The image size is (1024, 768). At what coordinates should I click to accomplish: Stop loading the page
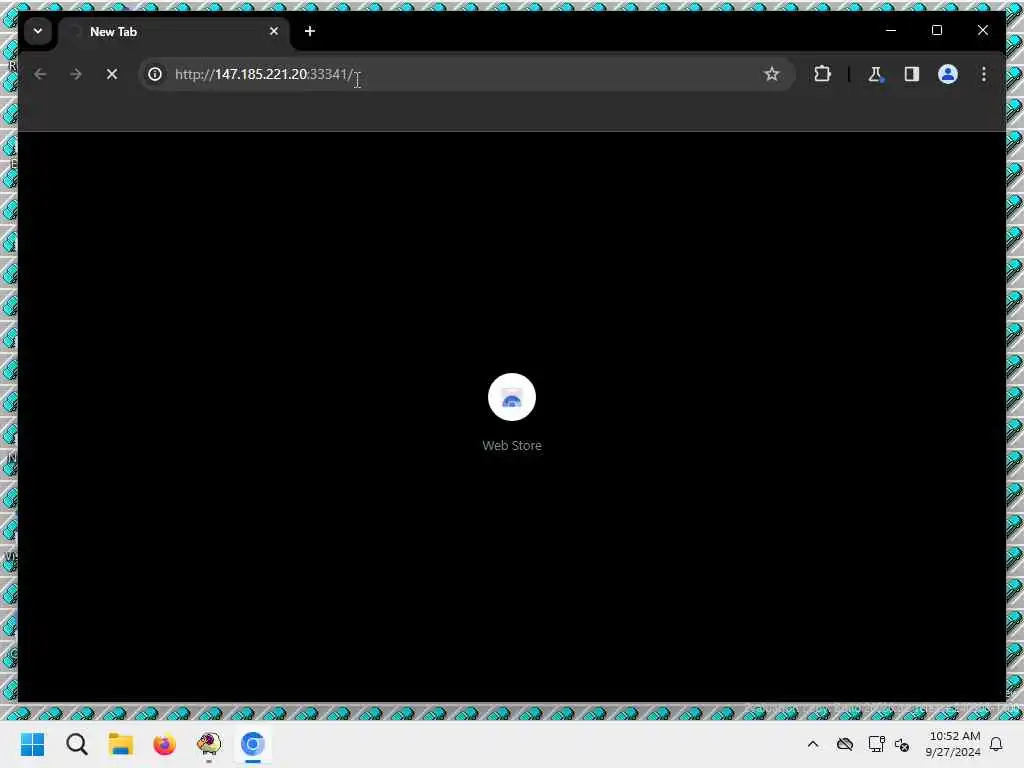click(112, 74)
